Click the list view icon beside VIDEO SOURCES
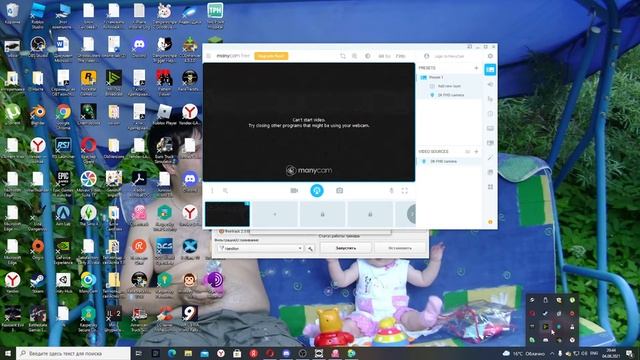640x360 pixels. (468, 151)
